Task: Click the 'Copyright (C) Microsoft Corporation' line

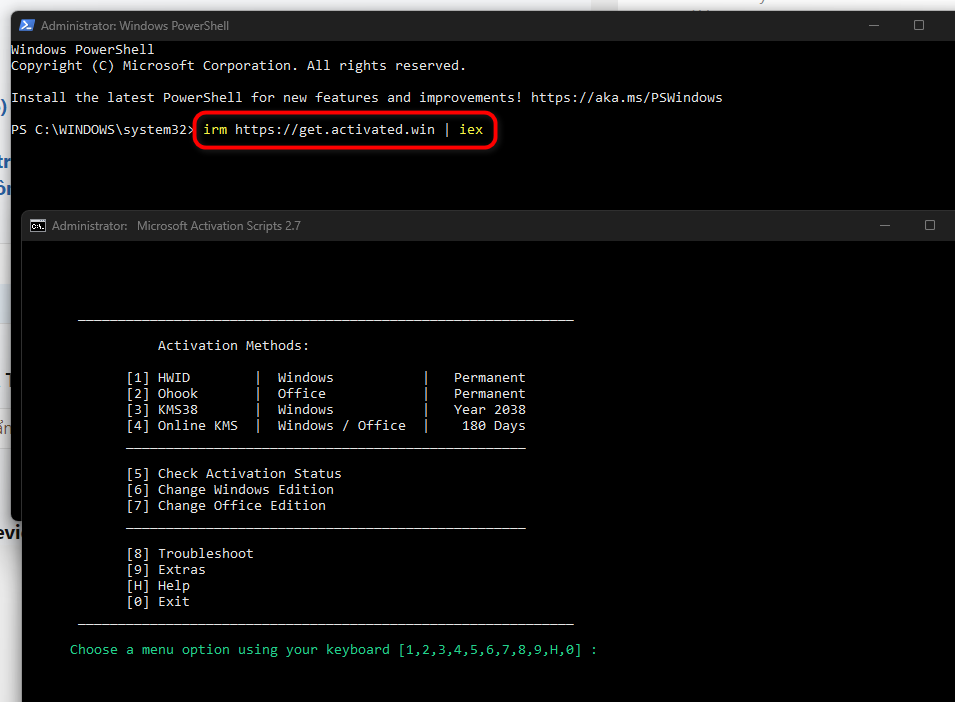Action: [x=239, y=66]
